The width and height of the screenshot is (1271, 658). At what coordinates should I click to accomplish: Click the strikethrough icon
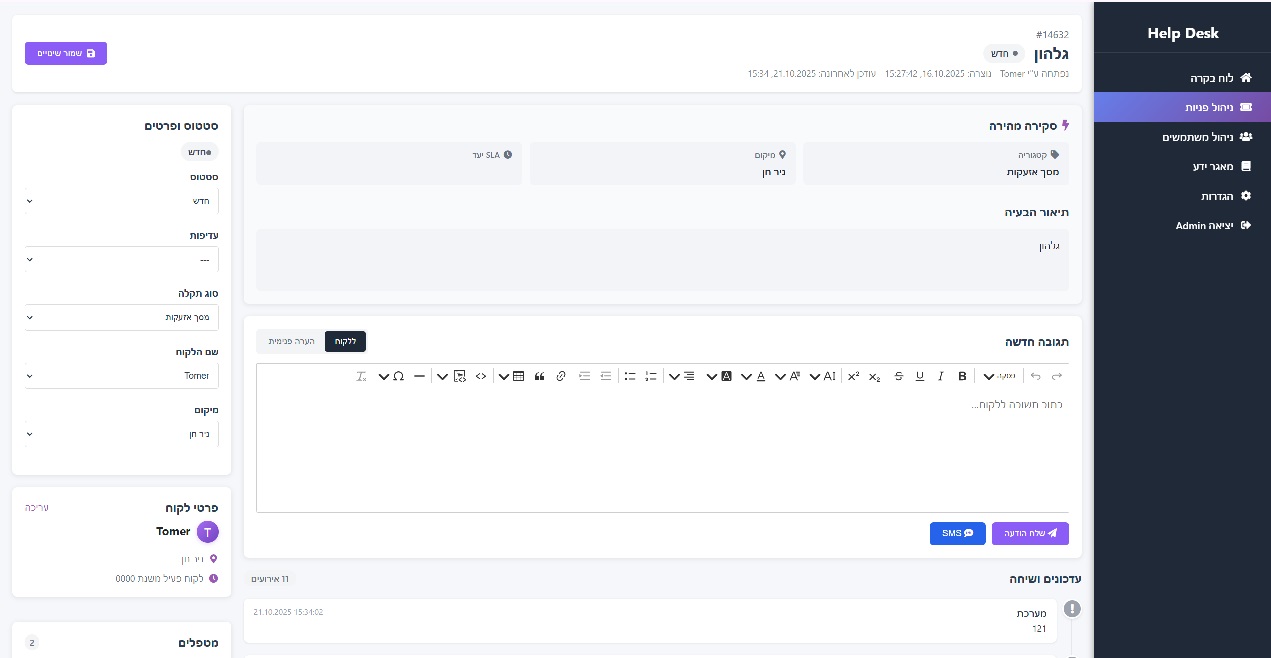click(x=898, y=376)
